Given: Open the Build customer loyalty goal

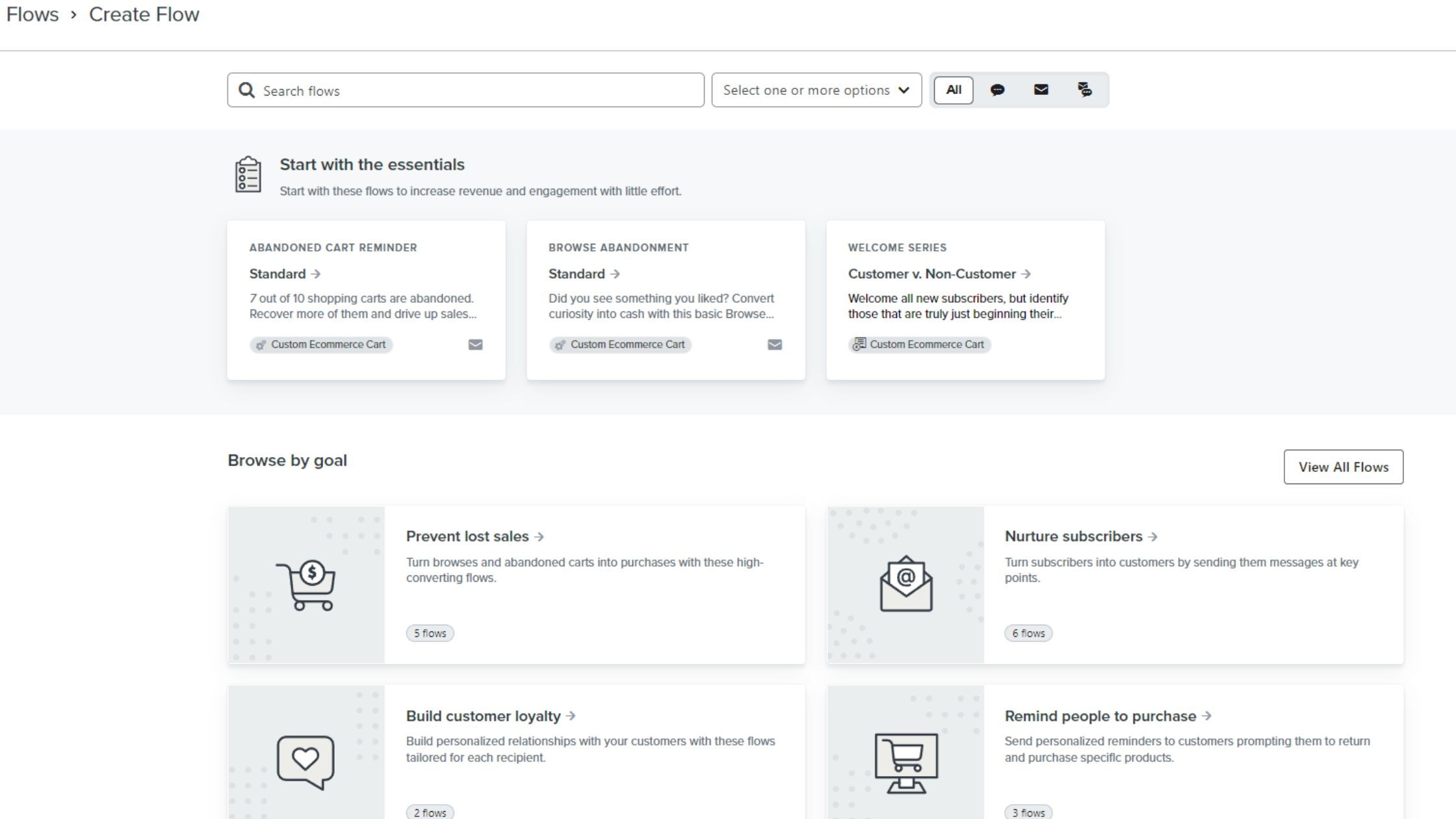Looking at the screenshot, I should click(x=491, y=716).
